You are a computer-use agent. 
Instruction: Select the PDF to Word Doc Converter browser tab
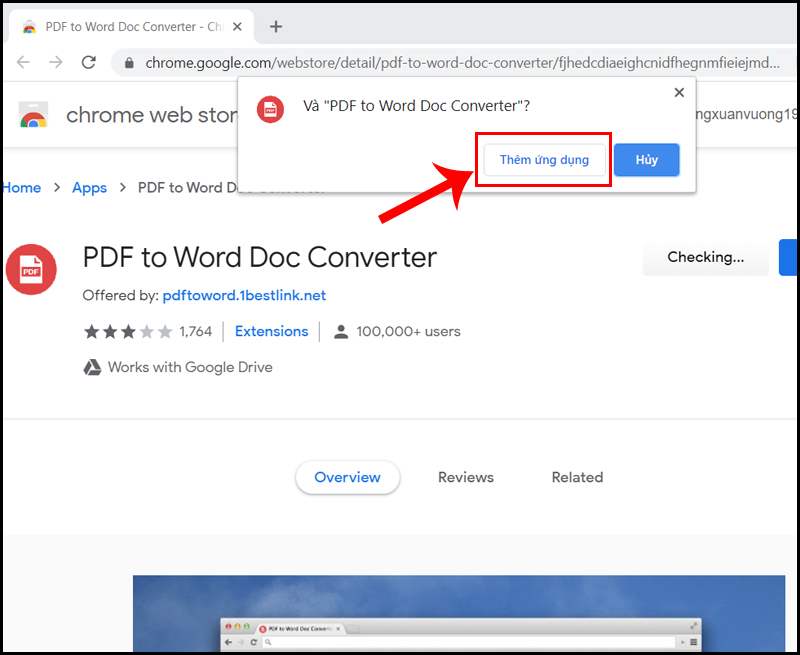(x=129, y=27)
